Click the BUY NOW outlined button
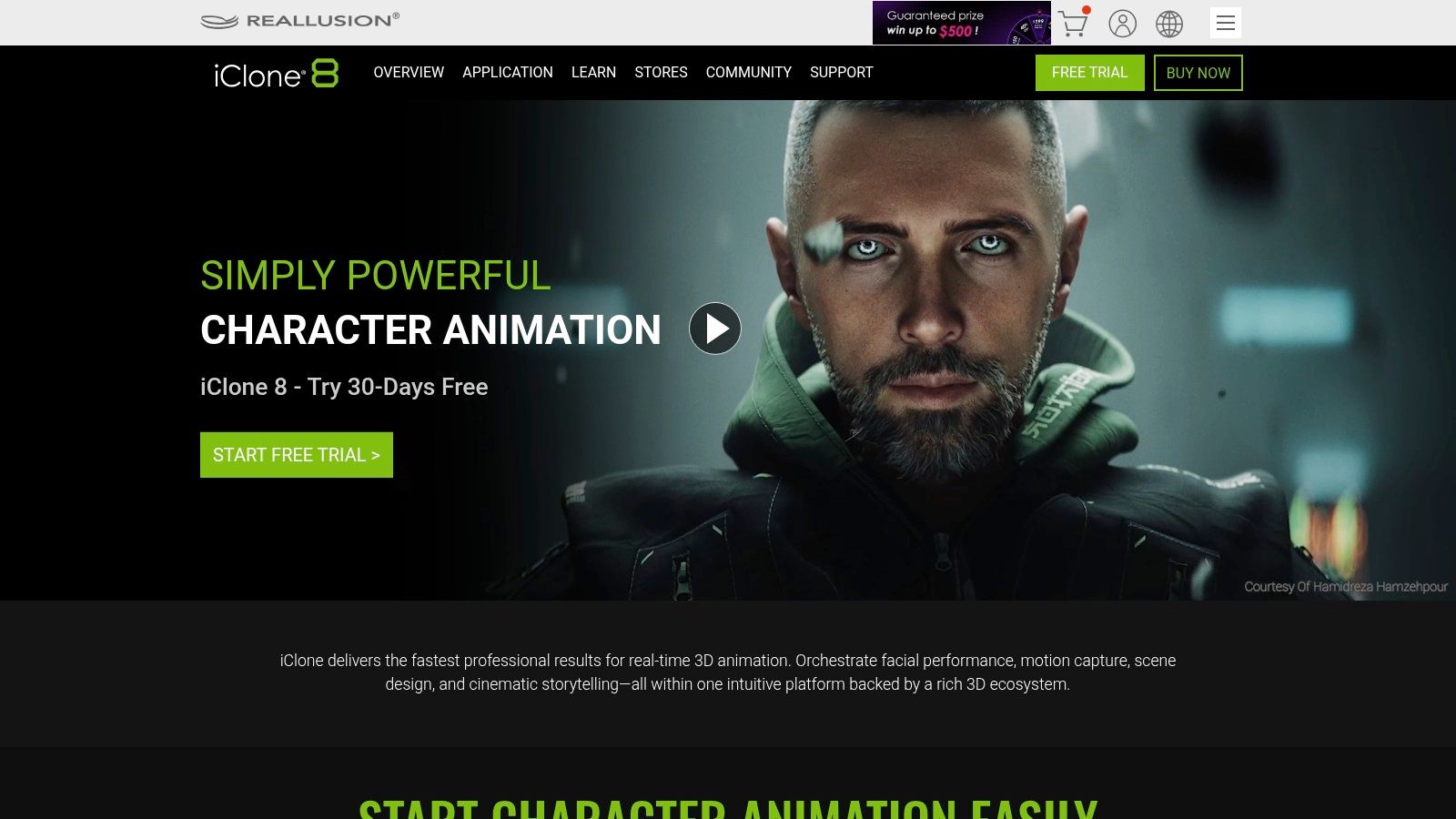This screenshot has width=1456, height=819. (1198, 73)
